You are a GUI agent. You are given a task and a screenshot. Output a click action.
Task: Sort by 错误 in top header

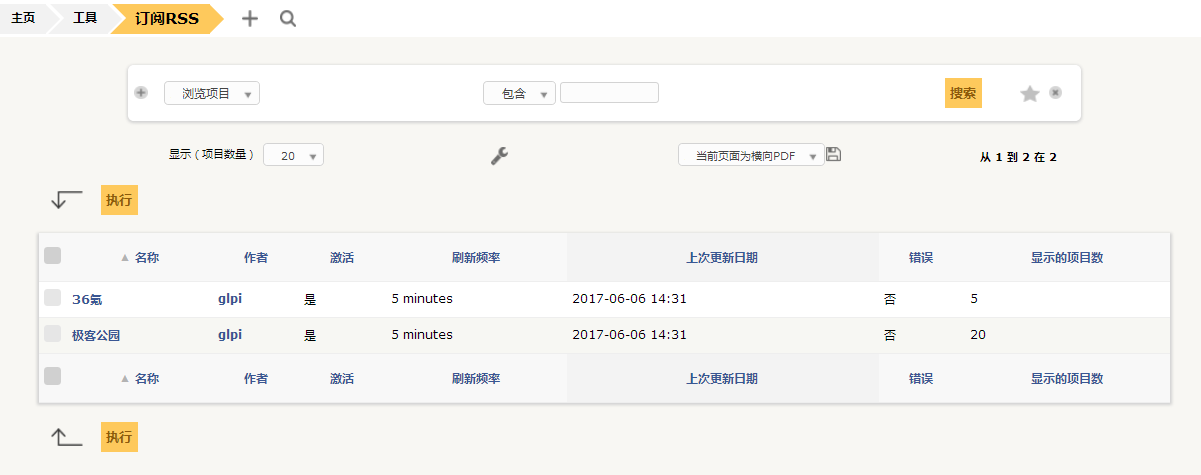click(921, 257)
